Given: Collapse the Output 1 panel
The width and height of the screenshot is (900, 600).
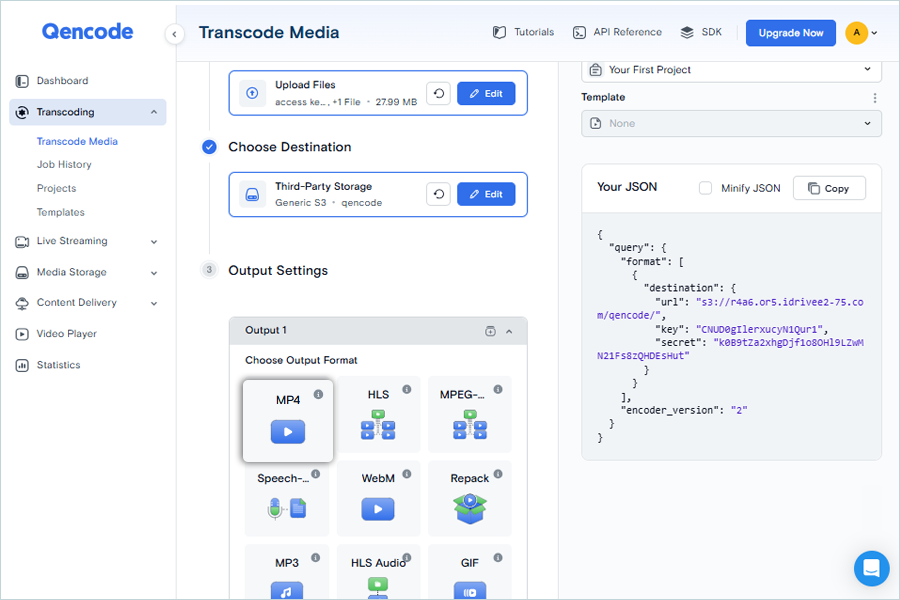Looking at the screenshot, I should click(509, 331).
